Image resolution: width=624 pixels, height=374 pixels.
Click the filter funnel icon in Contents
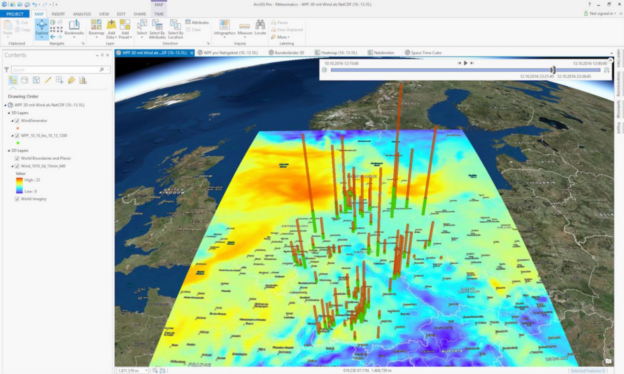(x=6, y=69)
